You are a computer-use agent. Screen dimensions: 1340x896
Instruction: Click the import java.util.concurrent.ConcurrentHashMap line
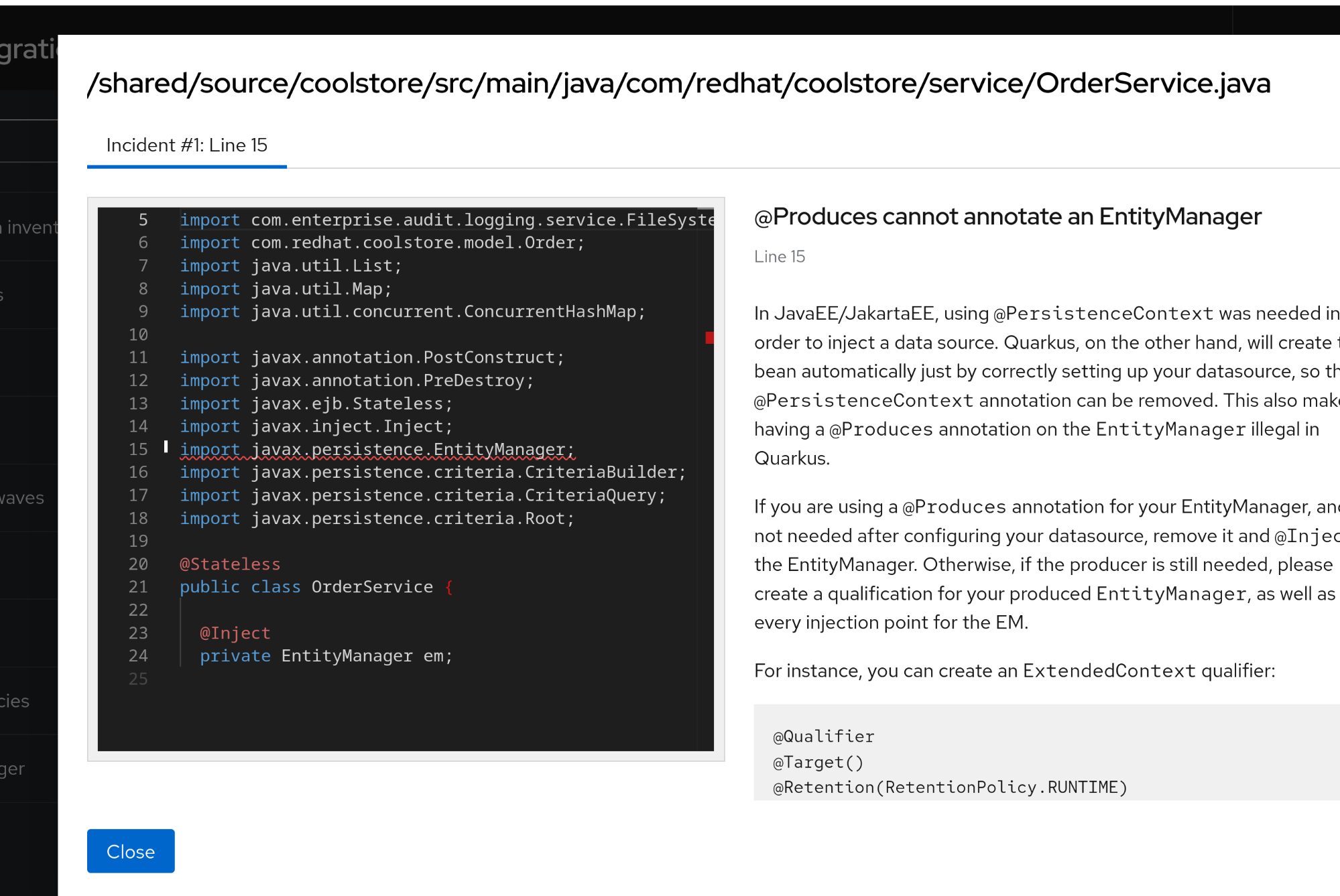(412, 312)
